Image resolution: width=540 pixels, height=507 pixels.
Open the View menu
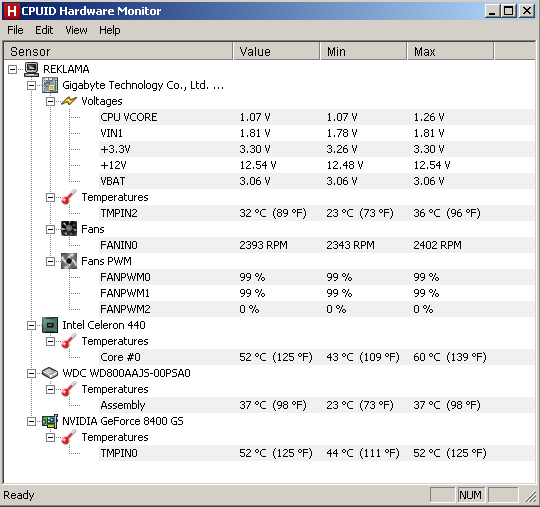76,30
